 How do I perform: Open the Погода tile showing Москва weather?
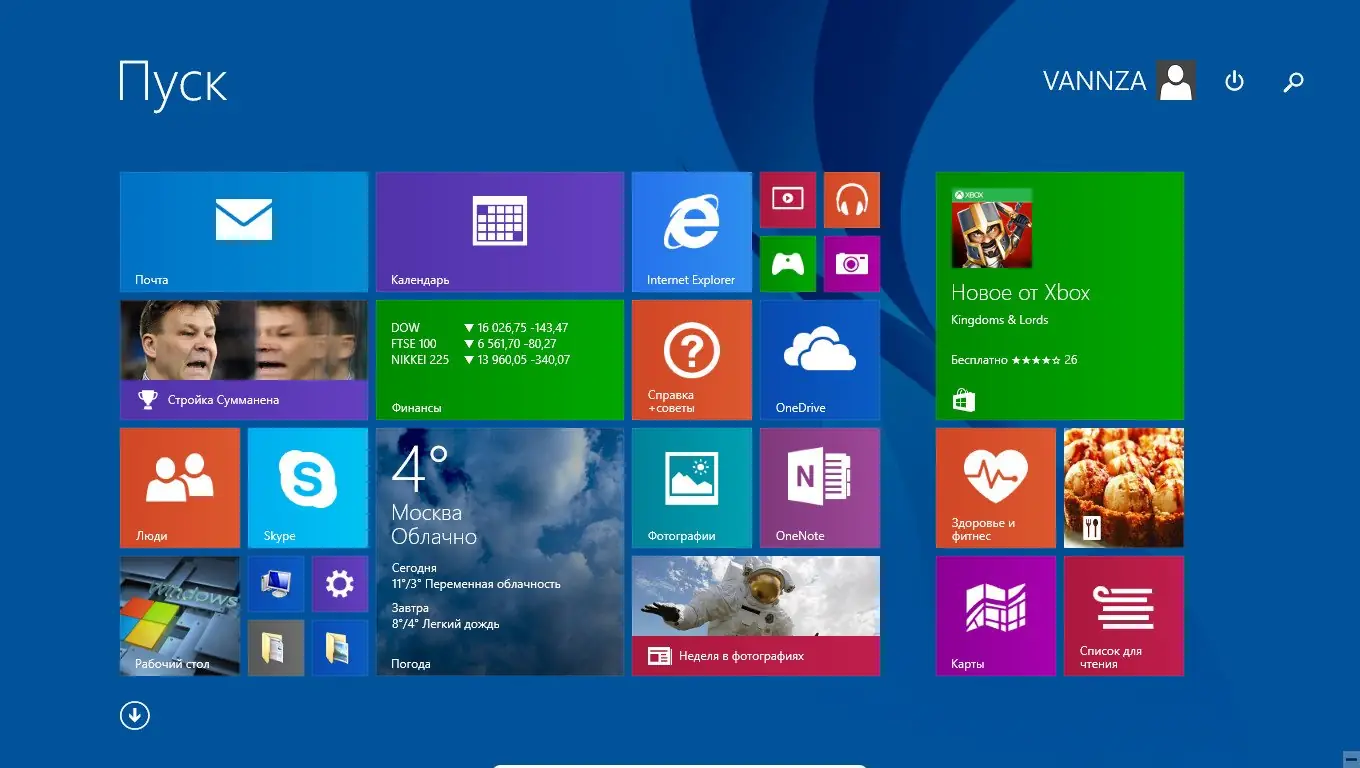499,550
